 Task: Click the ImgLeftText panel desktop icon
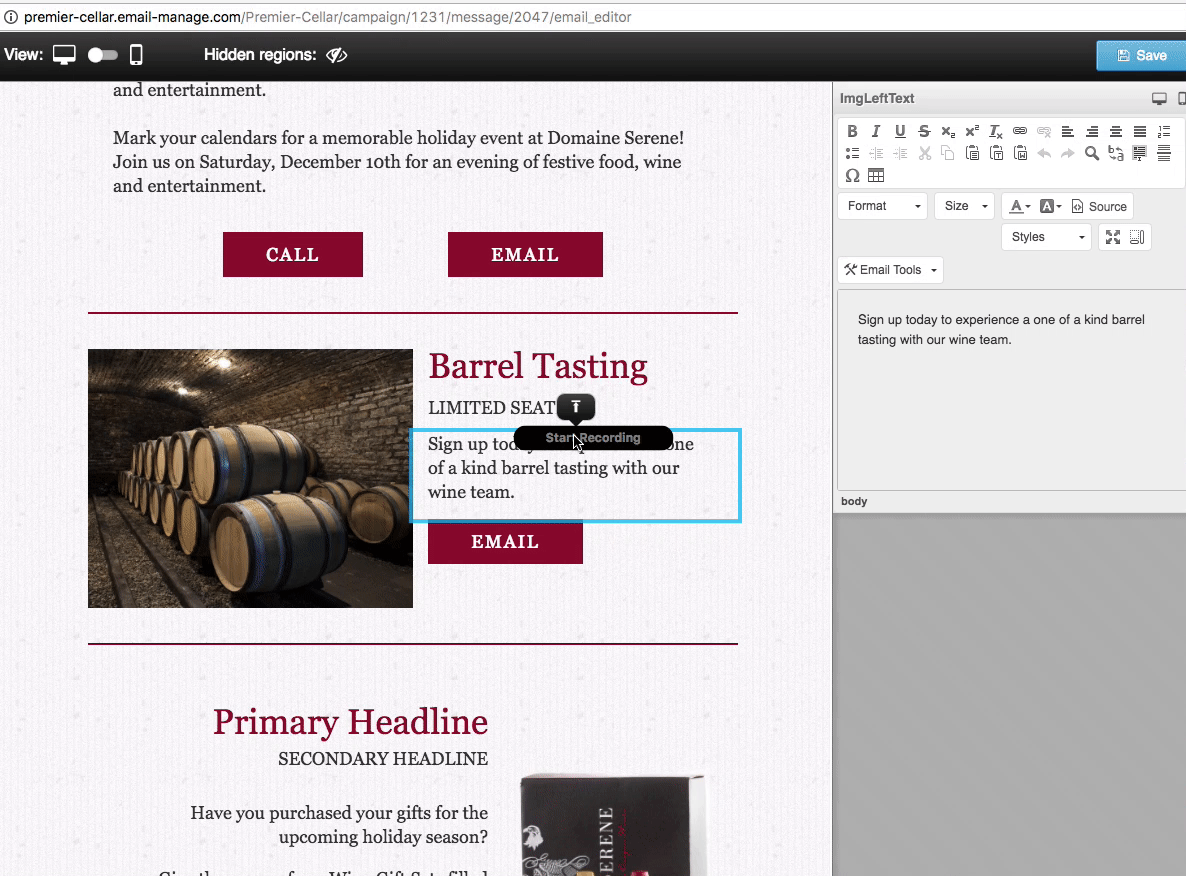point(1159,98)
